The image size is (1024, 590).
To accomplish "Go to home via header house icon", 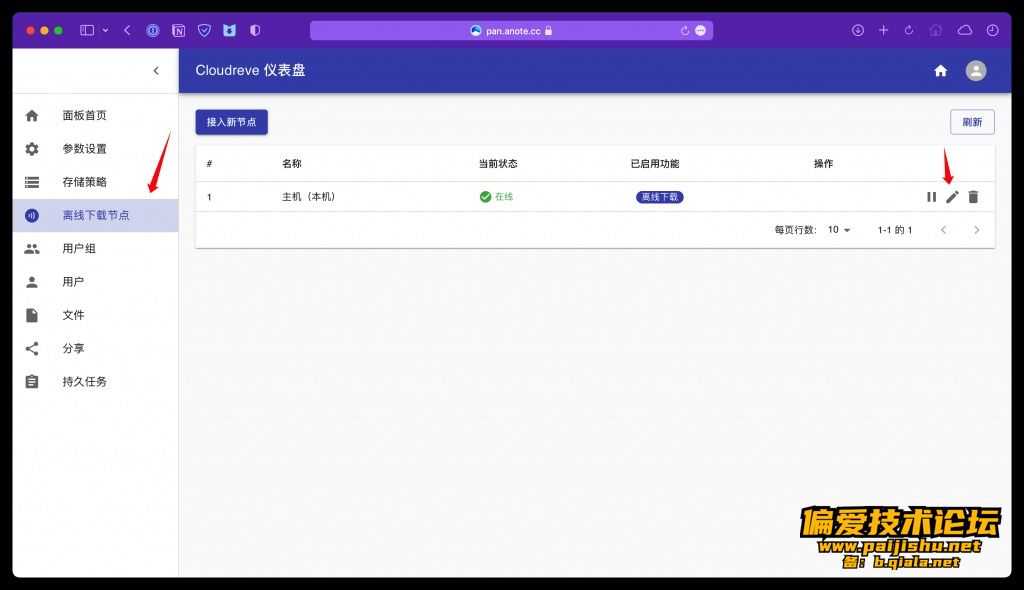I will click(x=940, y=71).
